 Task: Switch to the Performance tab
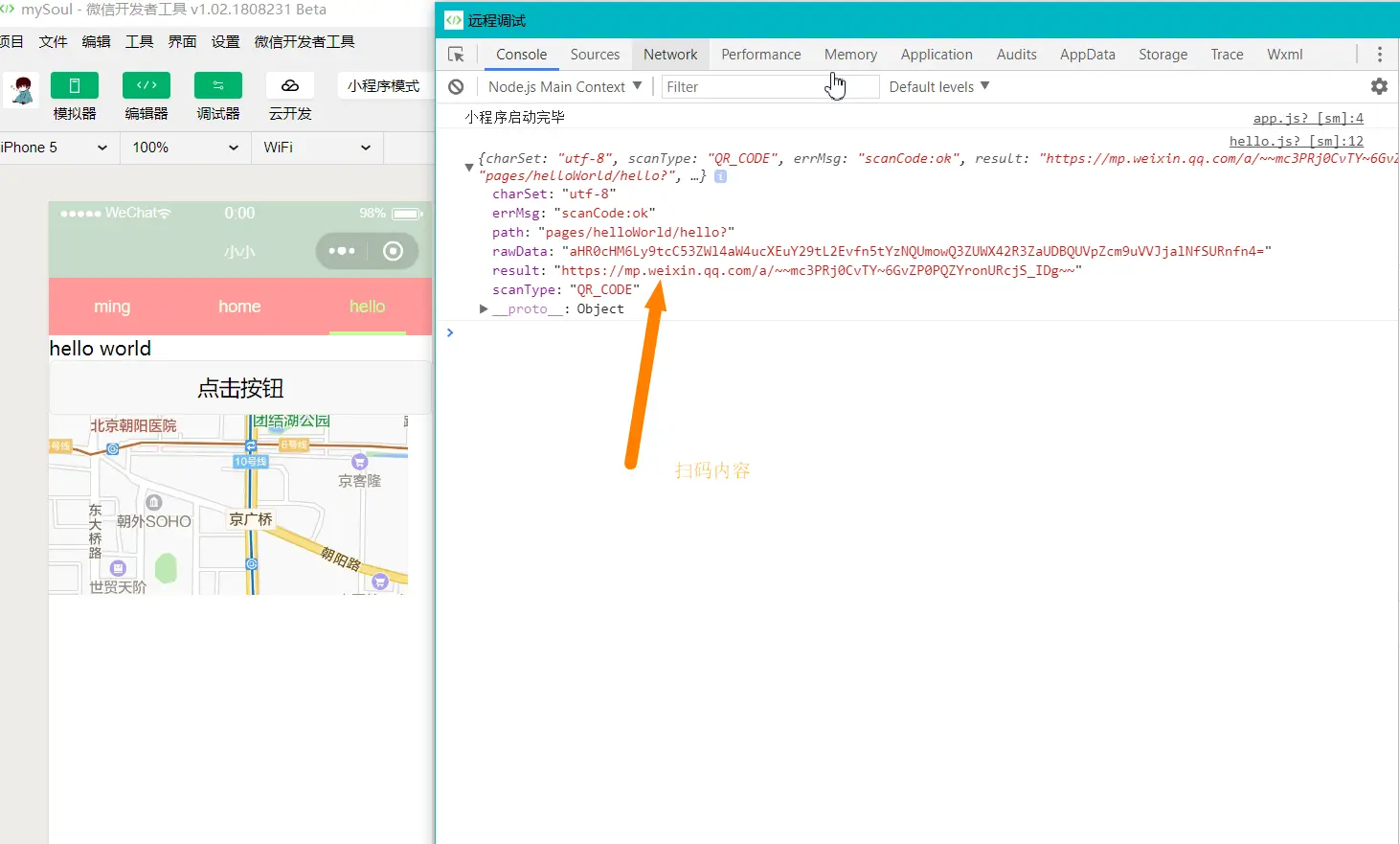(761, 55)
